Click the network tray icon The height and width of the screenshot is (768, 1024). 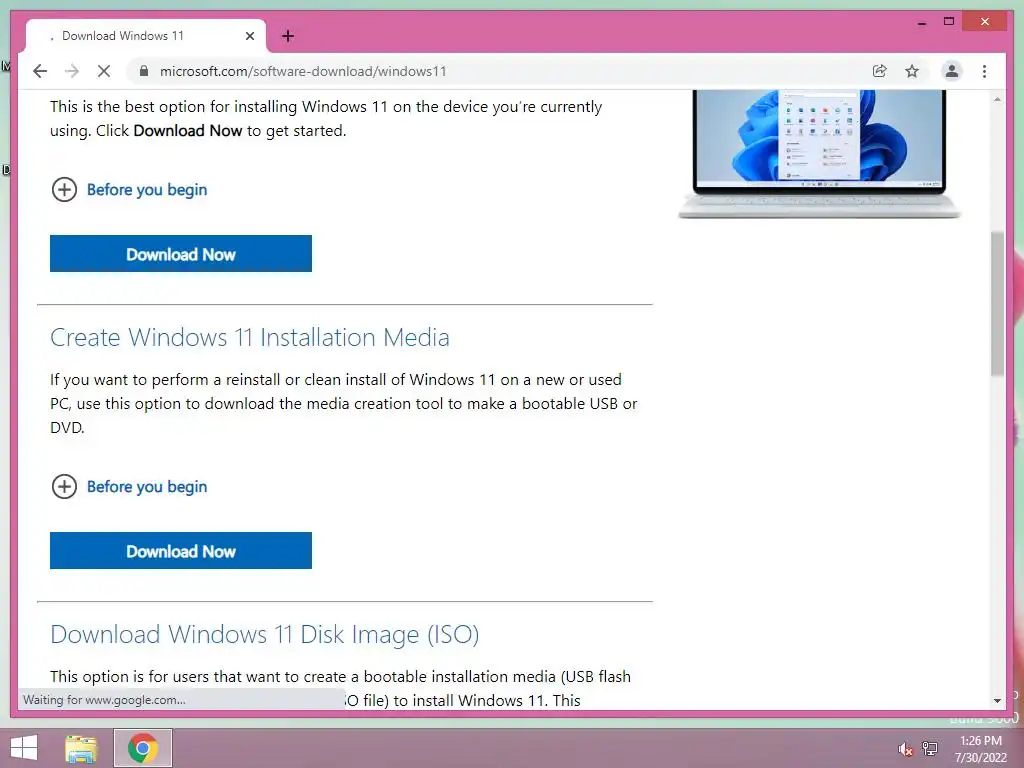930,748
